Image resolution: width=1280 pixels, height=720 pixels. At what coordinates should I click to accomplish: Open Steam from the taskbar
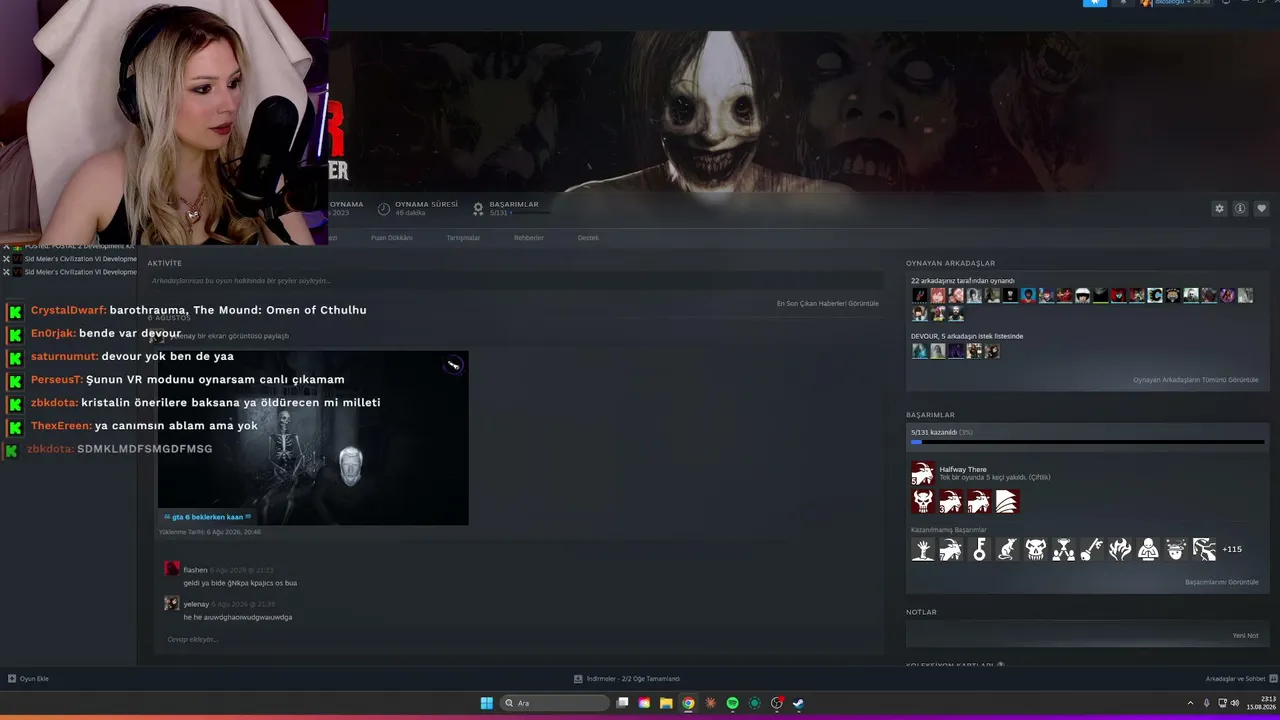tap(798, 703)
